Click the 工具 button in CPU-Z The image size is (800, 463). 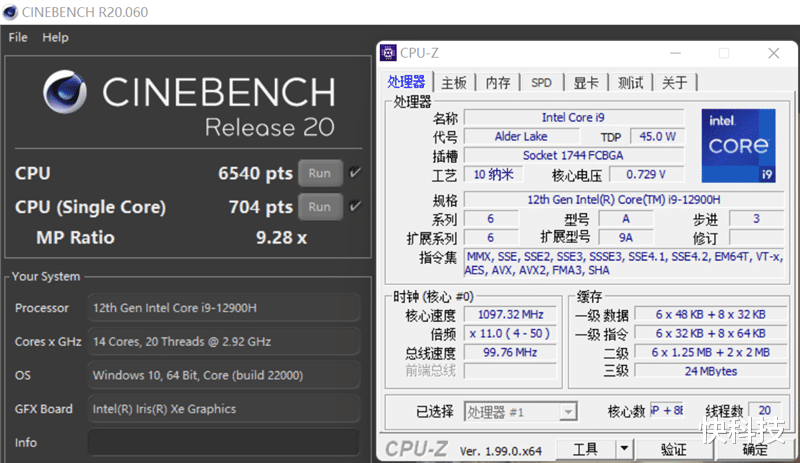point(585,449)
